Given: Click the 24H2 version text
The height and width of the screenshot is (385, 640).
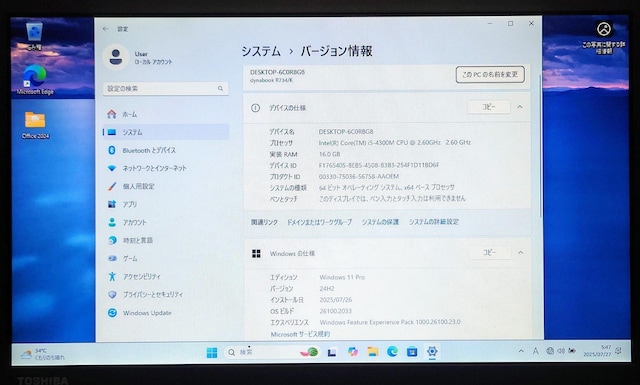Looking at the screenshot, I should [327, 289].
